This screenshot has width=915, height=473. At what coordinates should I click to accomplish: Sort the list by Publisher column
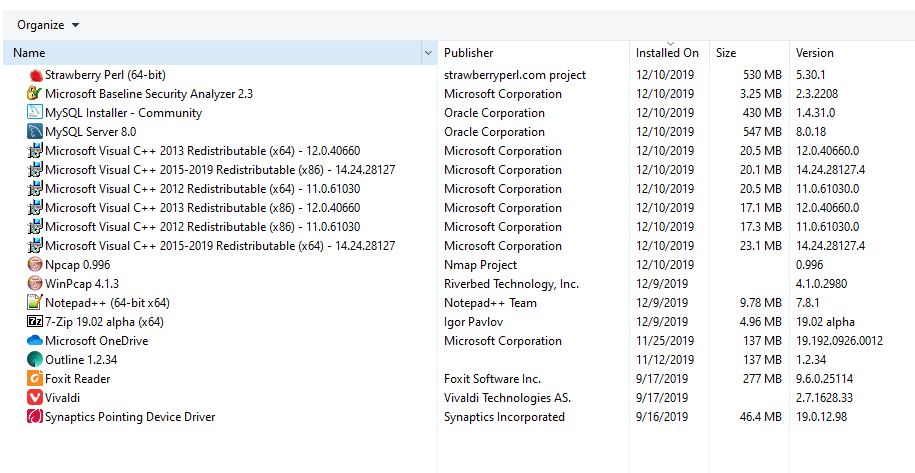(x=468, y=53)
